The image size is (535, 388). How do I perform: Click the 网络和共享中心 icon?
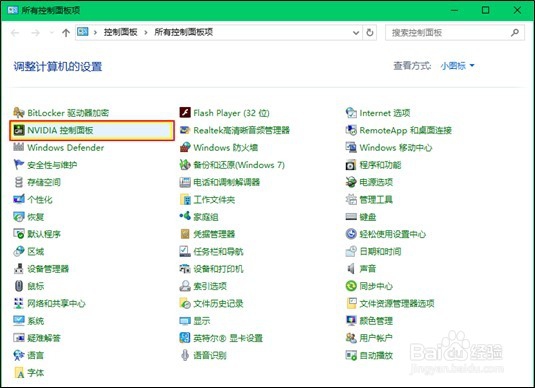click(18, 303)
